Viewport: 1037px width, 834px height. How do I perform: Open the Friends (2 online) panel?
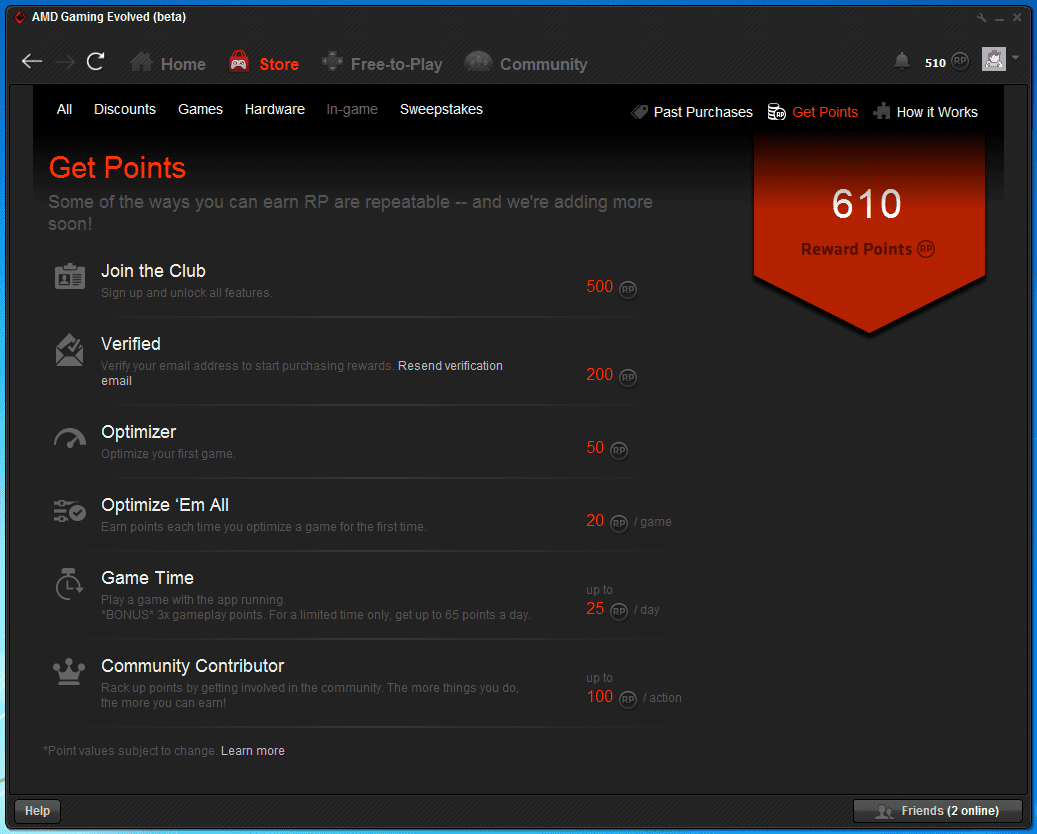coord(938,811)
